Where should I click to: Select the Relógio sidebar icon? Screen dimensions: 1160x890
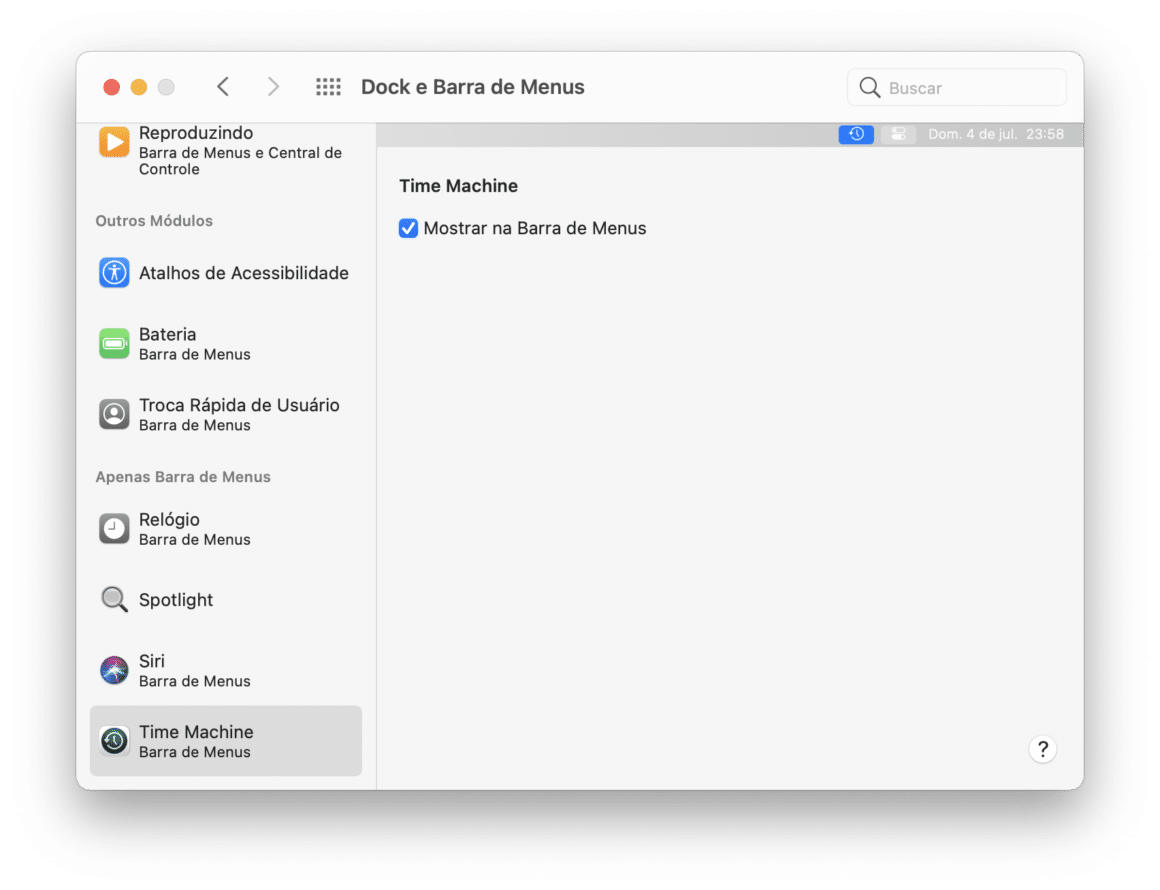pyautogui.click(x=113, y=528)
